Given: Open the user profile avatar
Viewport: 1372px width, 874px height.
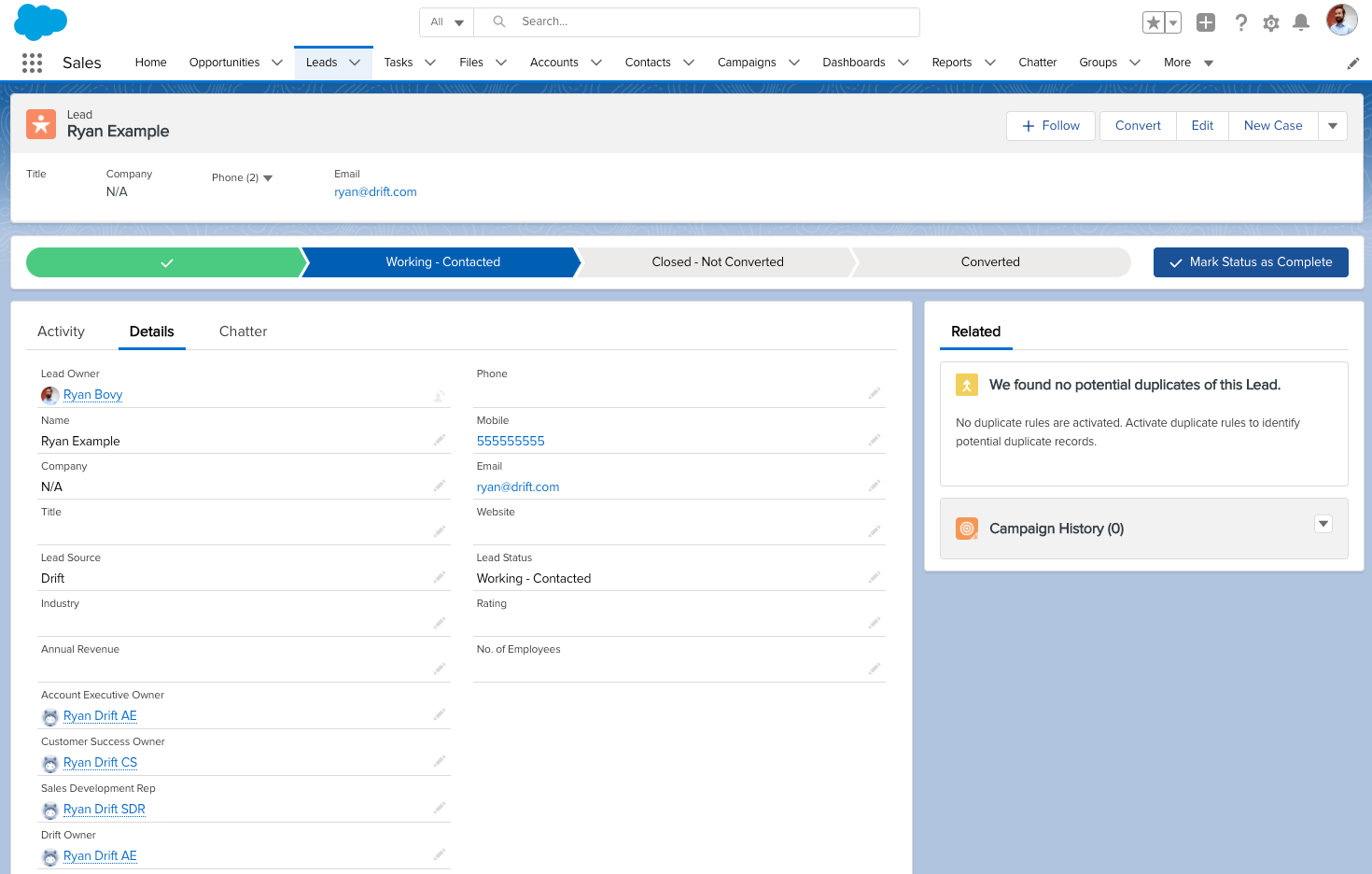Looking at the screenshot, I should point(1342,20).
